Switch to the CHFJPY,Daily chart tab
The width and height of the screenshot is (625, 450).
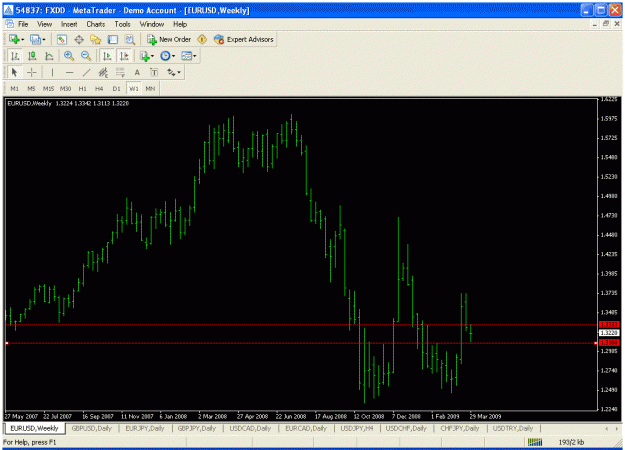pos(460,428)
